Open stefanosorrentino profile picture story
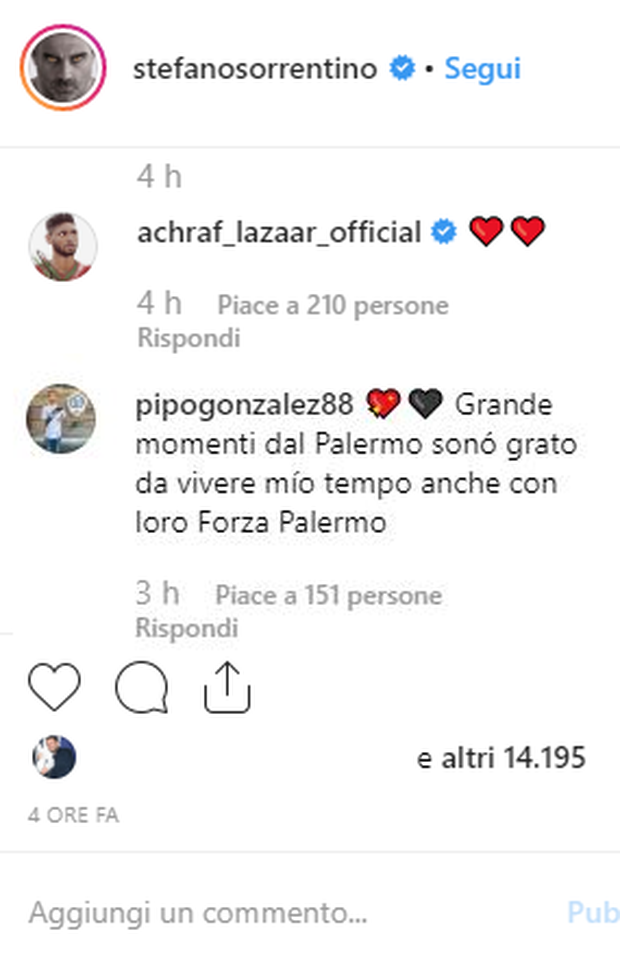620x973 pixels. 63,68
